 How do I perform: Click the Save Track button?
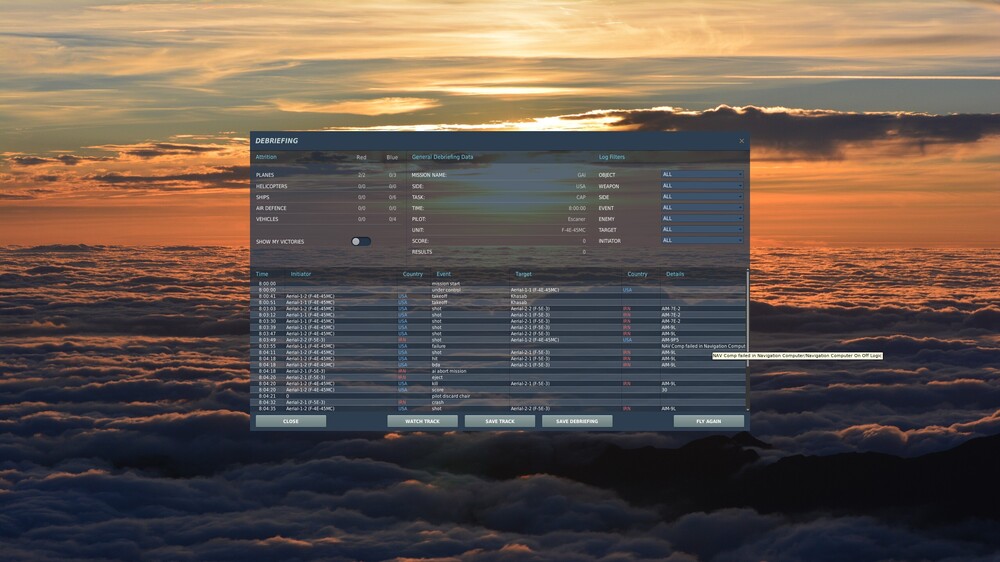(499, 421)
